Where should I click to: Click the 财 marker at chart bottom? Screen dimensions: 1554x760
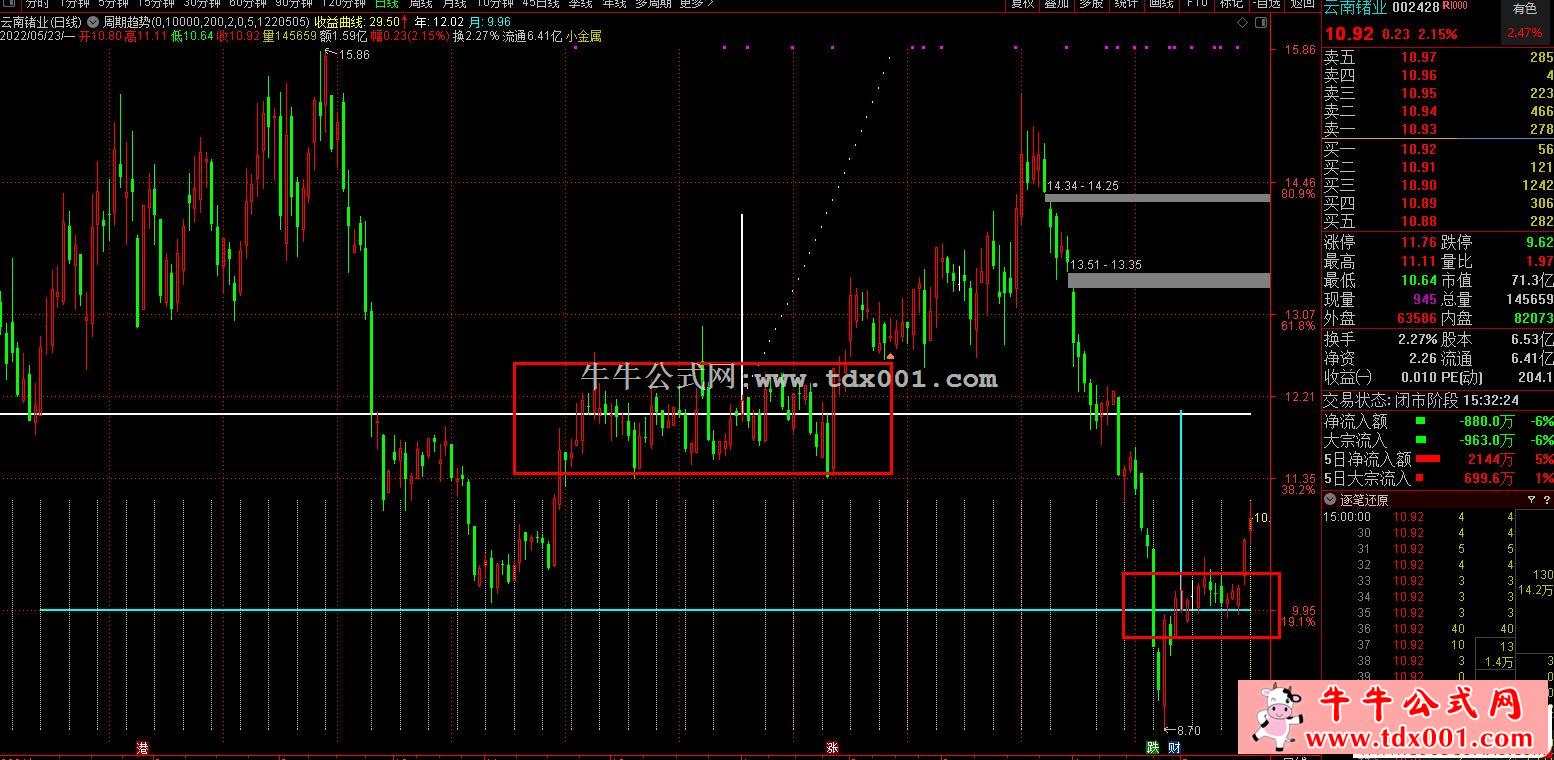(1173, 747)
